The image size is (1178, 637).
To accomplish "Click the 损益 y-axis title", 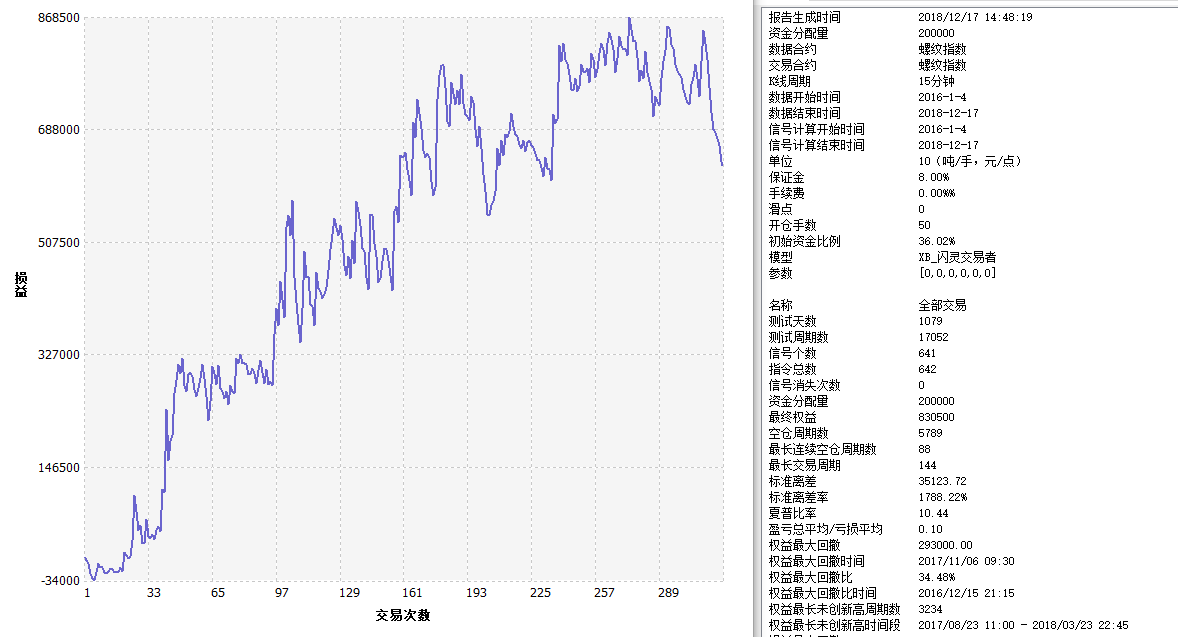I will (20, 285).
